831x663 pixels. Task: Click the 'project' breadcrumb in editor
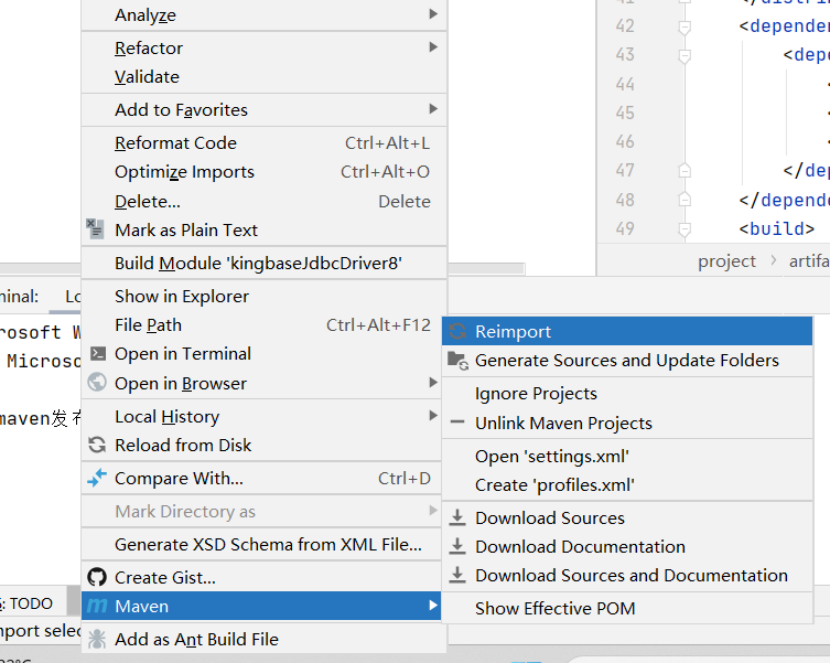point(727,261)
